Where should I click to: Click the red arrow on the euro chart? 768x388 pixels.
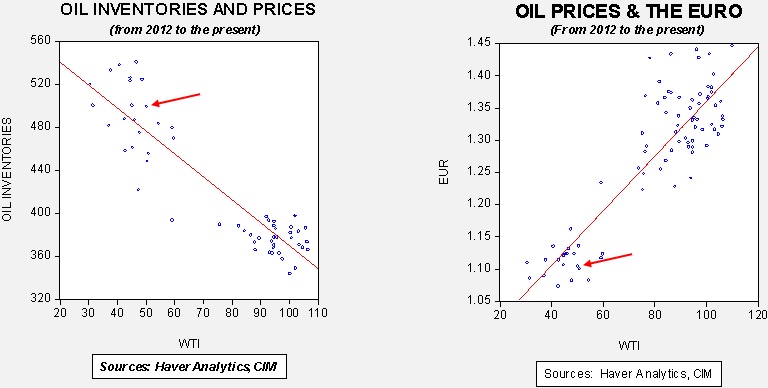[x=608, y=260]
